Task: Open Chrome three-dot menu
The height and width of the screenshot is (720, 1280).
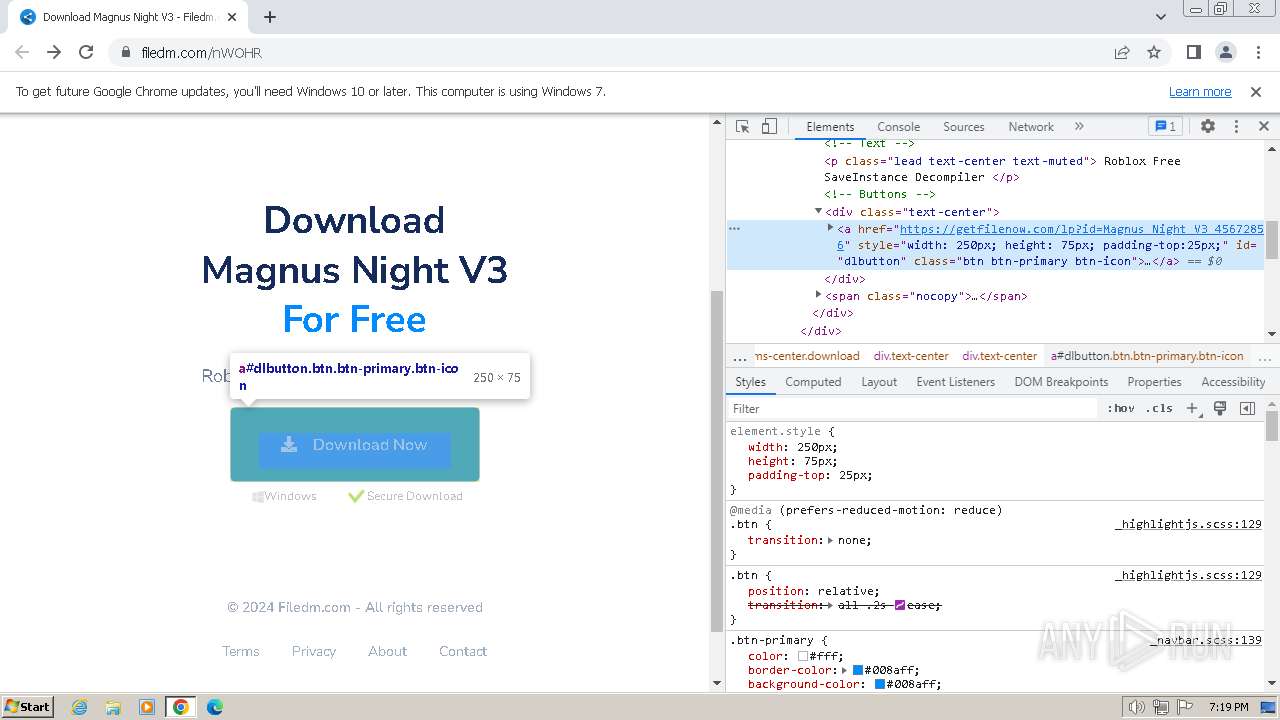Action: (x=1258, y=52)
